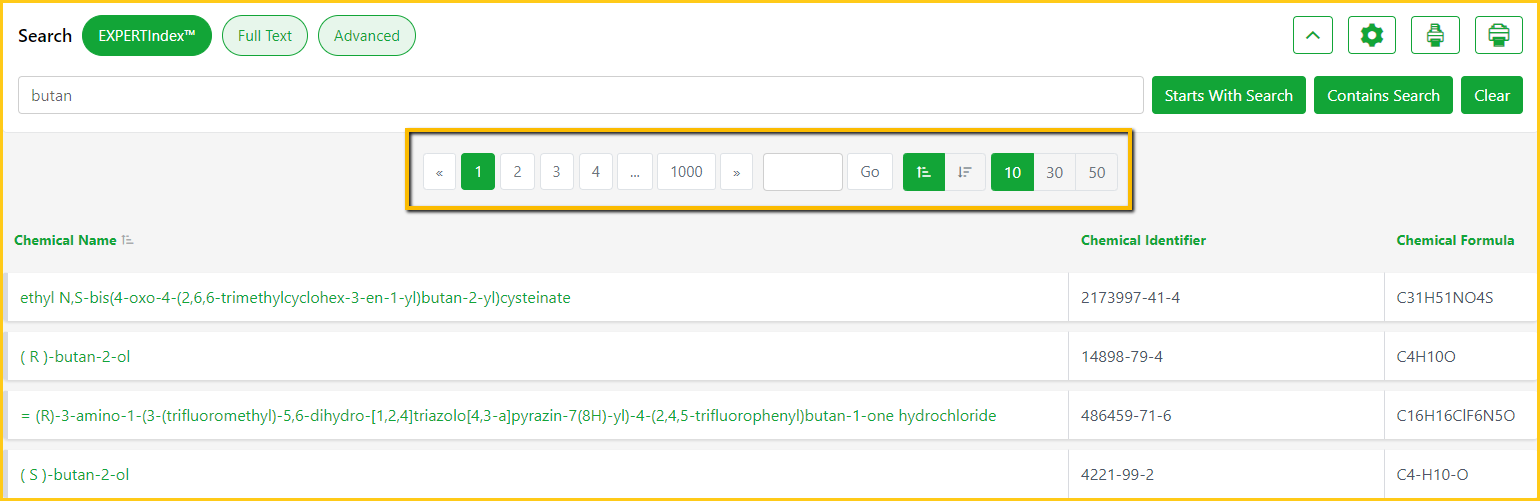Collapse the search panel with the up chevron
Viewport: 1540px width, 501px height.
[1313, 36]
